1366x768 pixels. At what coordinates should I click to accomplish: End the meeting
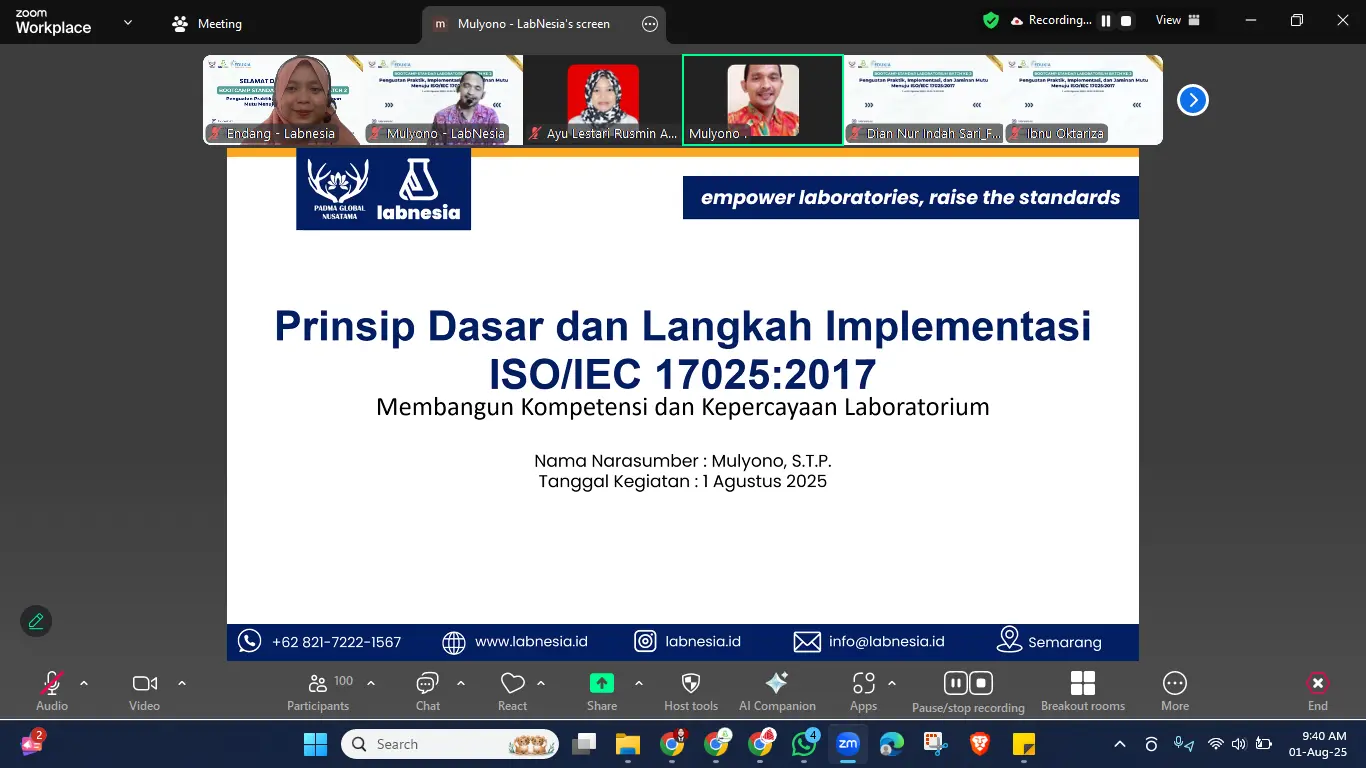click(1317, 690)
